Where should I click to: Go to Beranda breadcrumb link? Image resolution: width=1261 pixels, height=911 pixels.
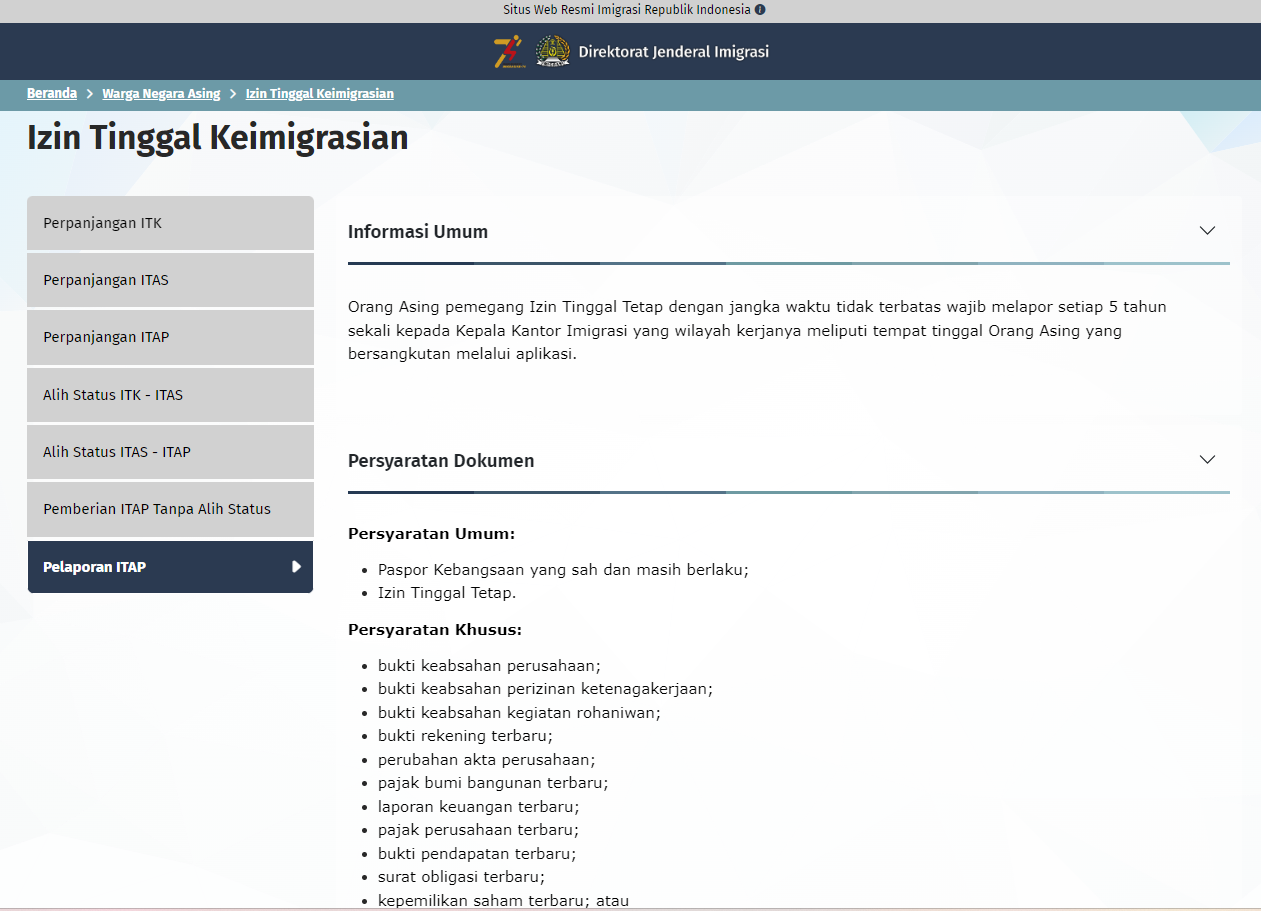click(x=52, y=94)
